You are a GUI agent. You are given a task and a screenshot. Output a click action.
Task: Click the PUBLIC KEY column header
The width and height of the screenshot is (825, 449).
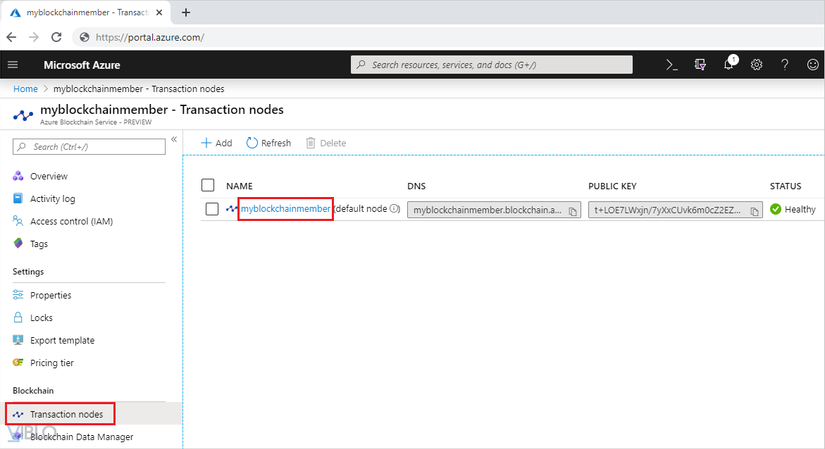612,186
